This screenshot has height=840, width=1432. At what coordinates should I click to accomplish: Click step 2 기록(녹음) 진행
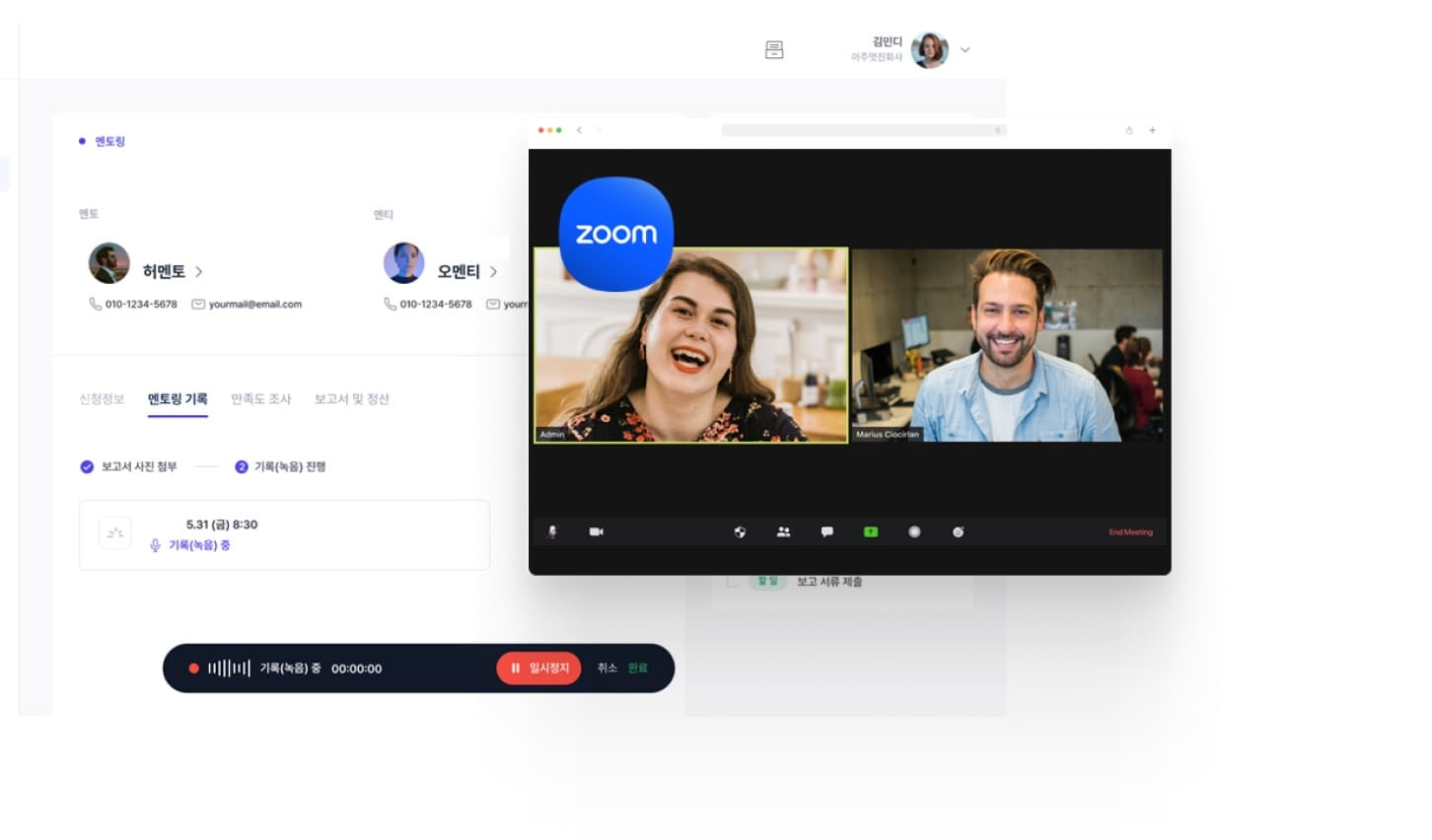[x=280, y=466]
